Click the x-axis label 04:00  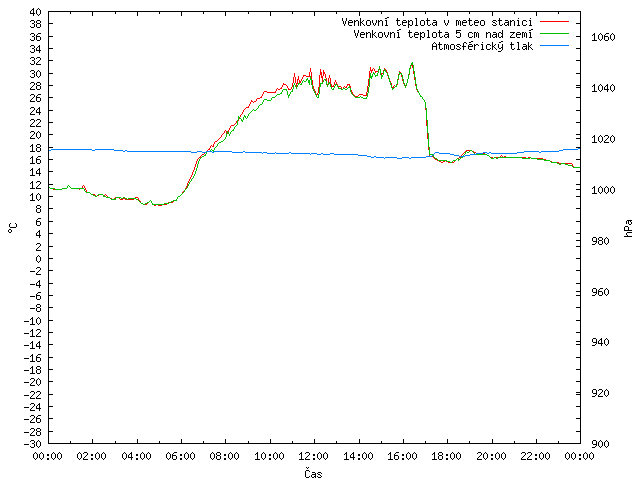tap(136, 456)
